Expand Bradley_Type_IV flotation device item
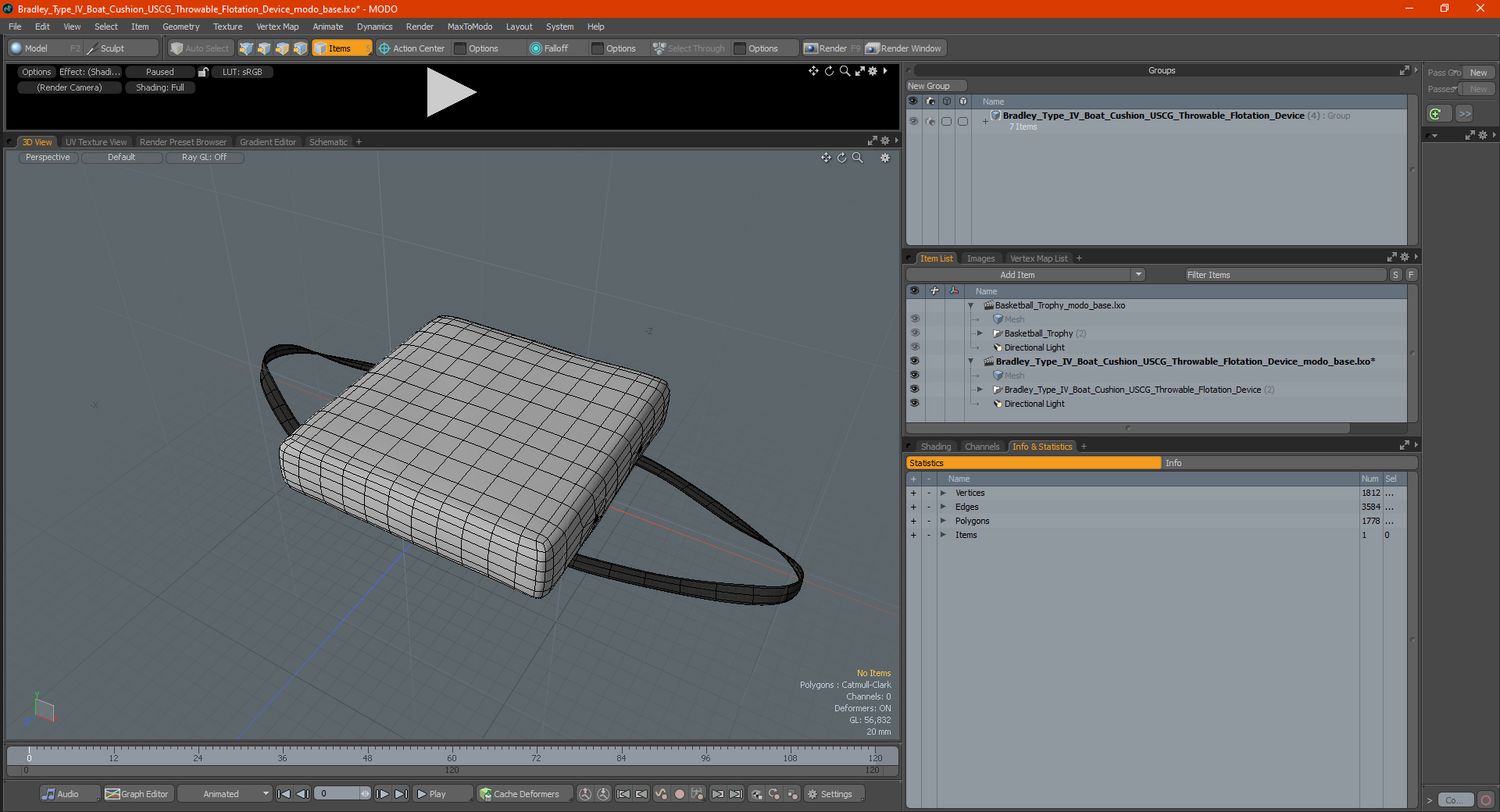The height and width of the screenshot is (812, 1500). [x=980, y=390]
